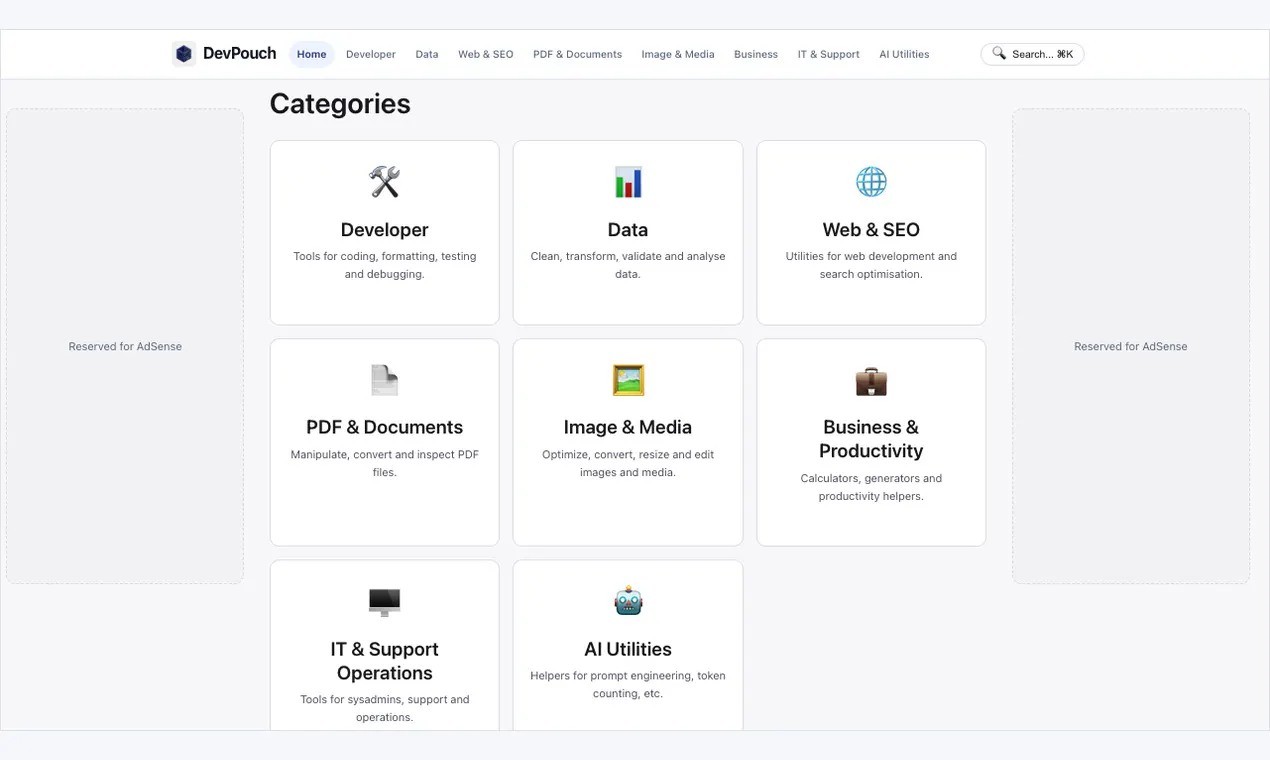This screenshot has width=1270, height=760.
Task: Click the DevPouch cube logo icon
Action: 184,54
